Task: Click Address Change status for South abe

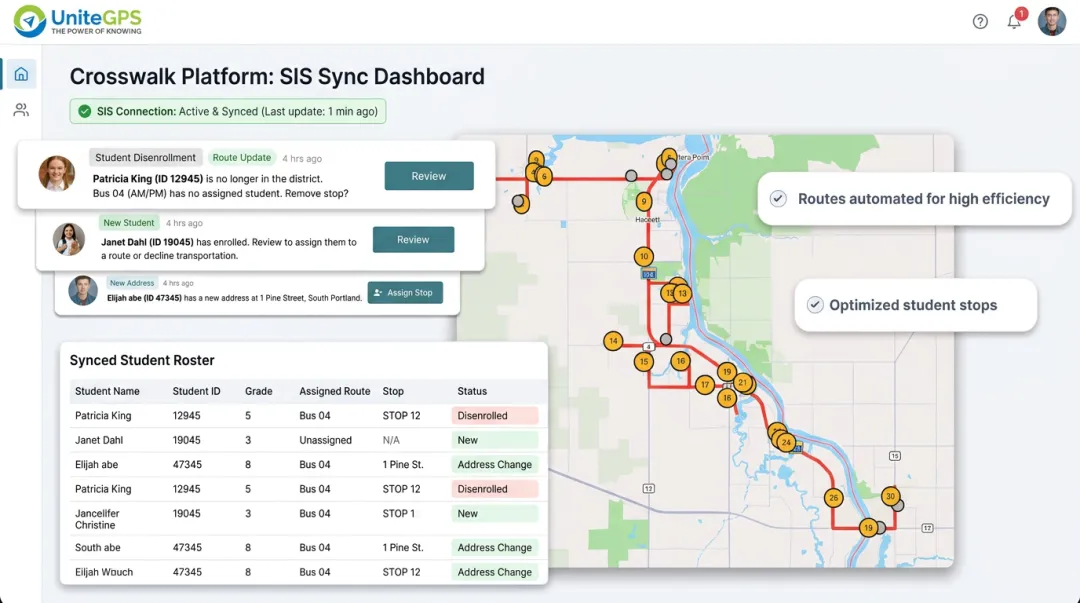Action: (x=495, y=547)
